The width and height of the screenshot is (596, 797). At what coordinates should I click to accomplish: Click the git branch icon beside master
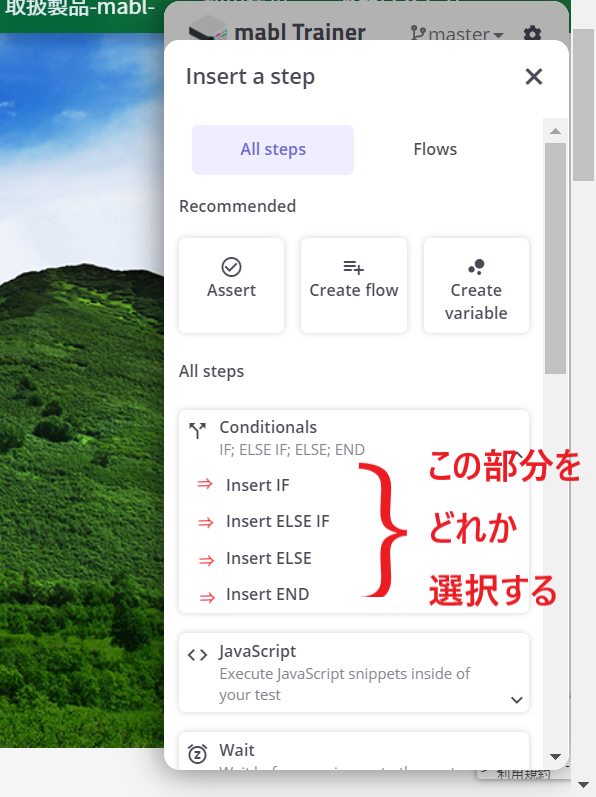click(x=418, y=33)
